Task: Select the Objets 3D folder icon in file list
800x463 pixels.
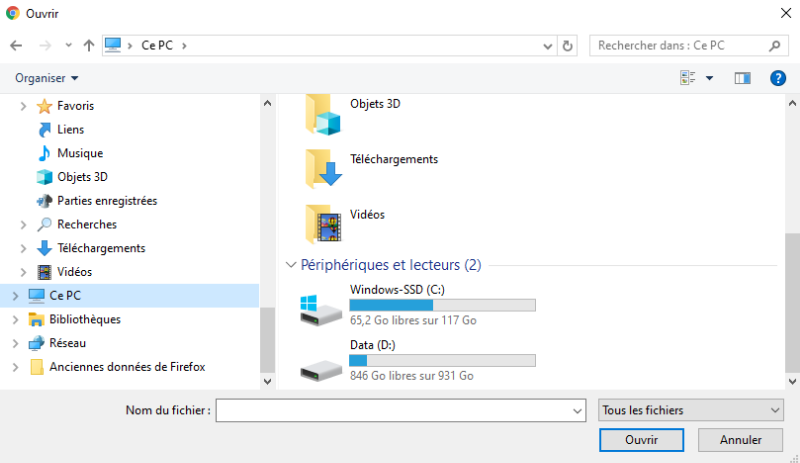Action: 322,114
